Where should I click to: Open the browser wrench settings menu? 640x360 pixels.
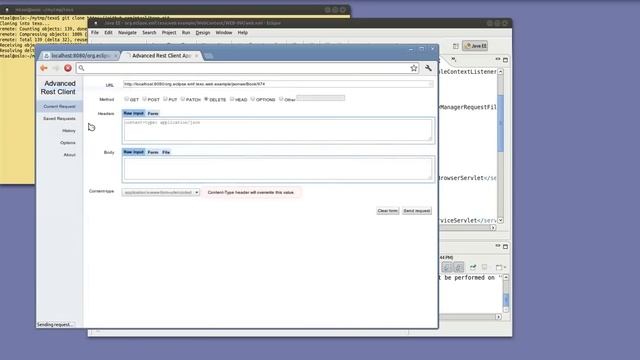(x=428, y=68)
